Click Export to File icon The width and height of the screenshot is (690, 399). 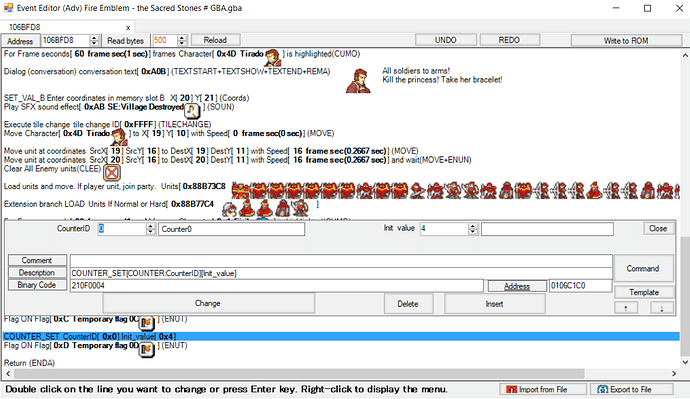click(x=602, y=389)
